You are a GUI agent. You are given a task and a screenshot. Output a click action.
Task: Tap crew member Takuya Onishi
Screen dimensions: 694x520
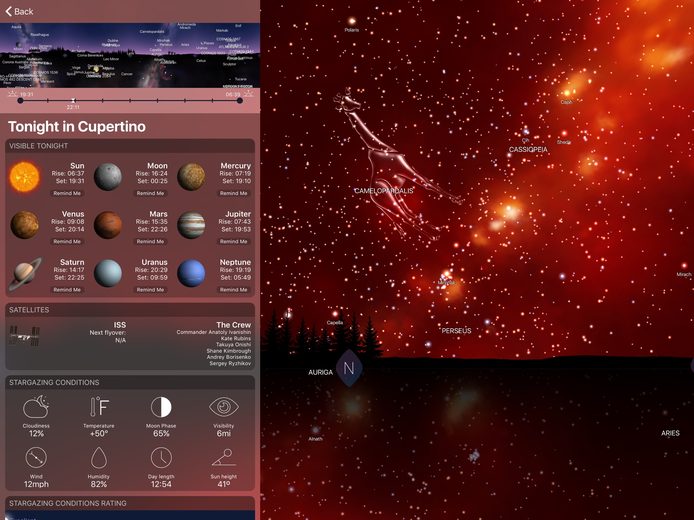(x=234, y=344)
